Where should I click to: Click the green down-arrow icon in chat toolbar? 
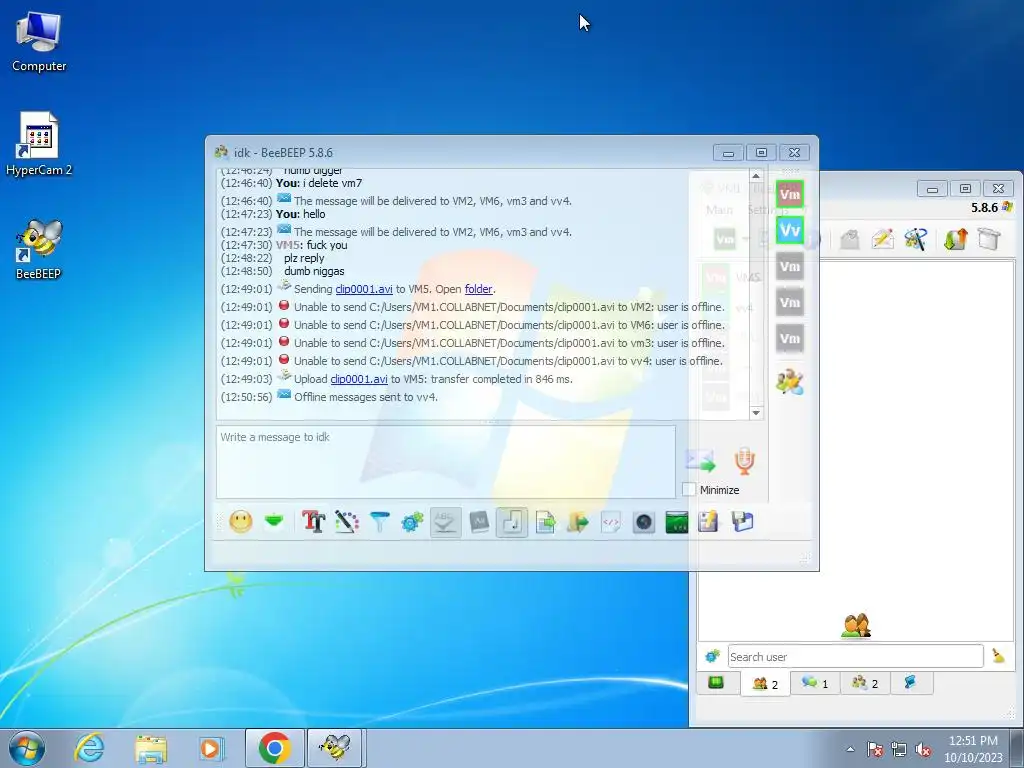(274, 521)
